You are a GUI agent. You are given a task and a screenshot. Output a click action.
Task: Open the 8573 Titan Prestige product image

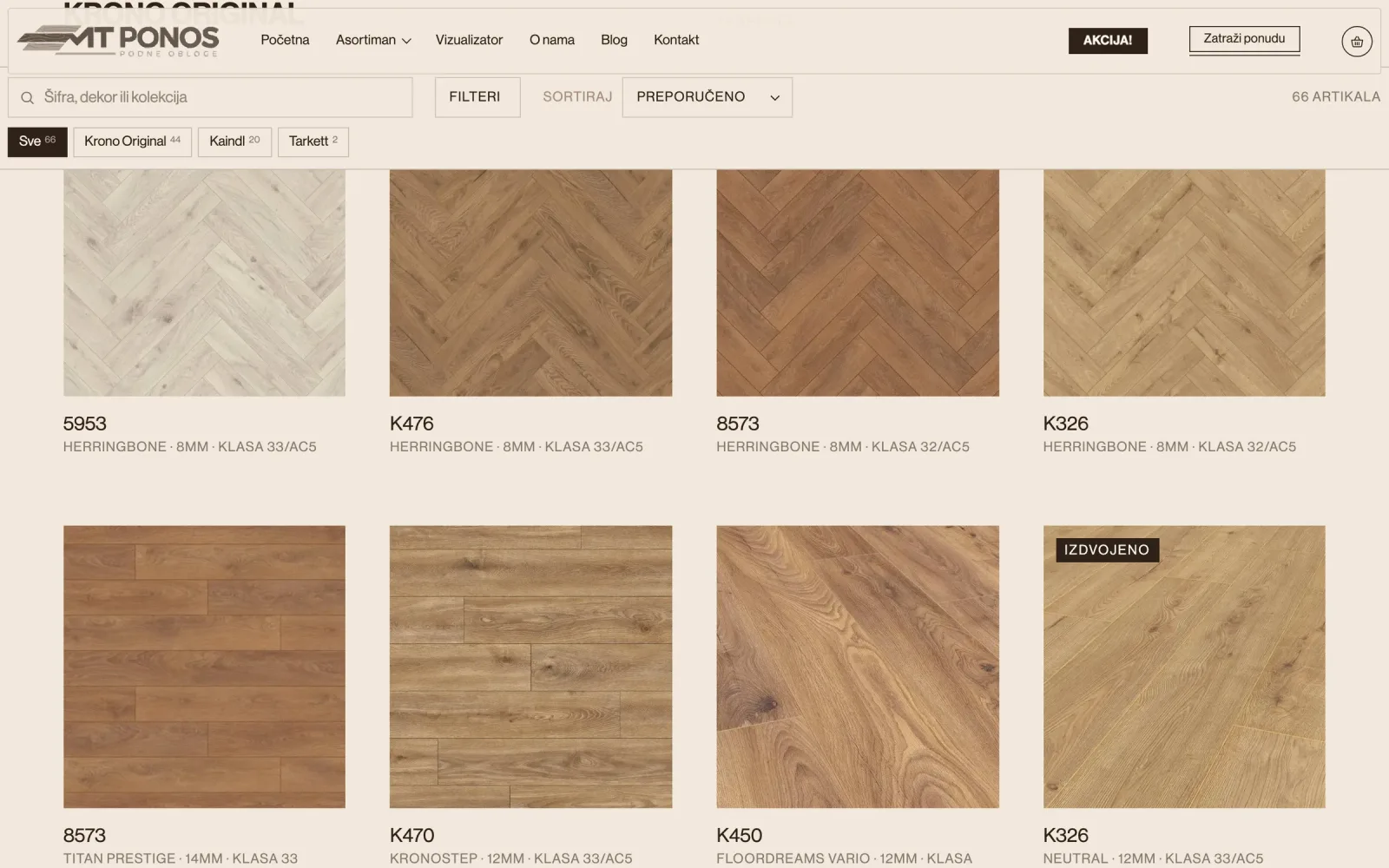point(204,667)
